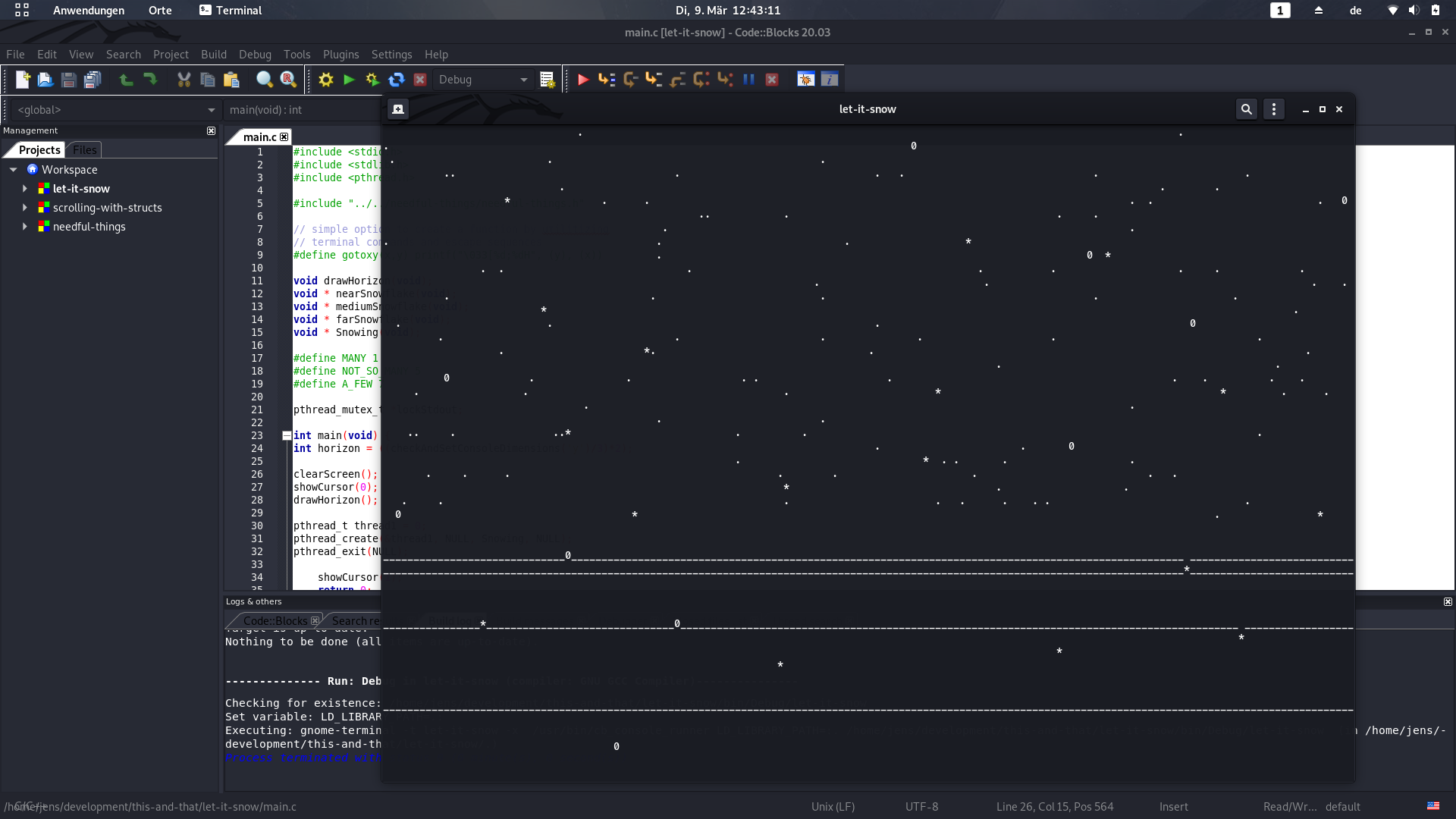Abort the build process
1456x819 pixels.
click(x=420, y=80)
